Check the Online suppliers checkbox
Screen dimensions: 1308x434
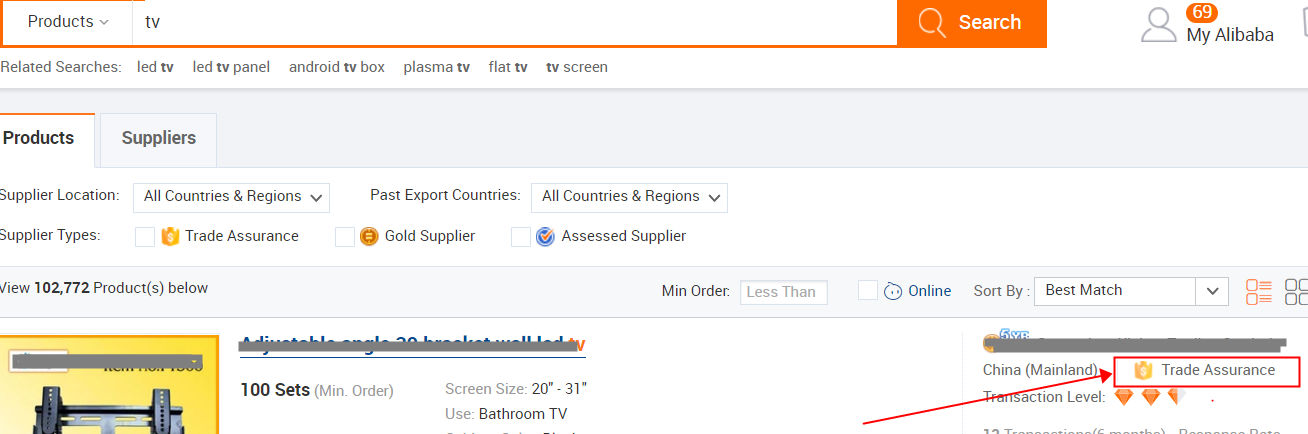pyautogui.click(x=868, y=290)
